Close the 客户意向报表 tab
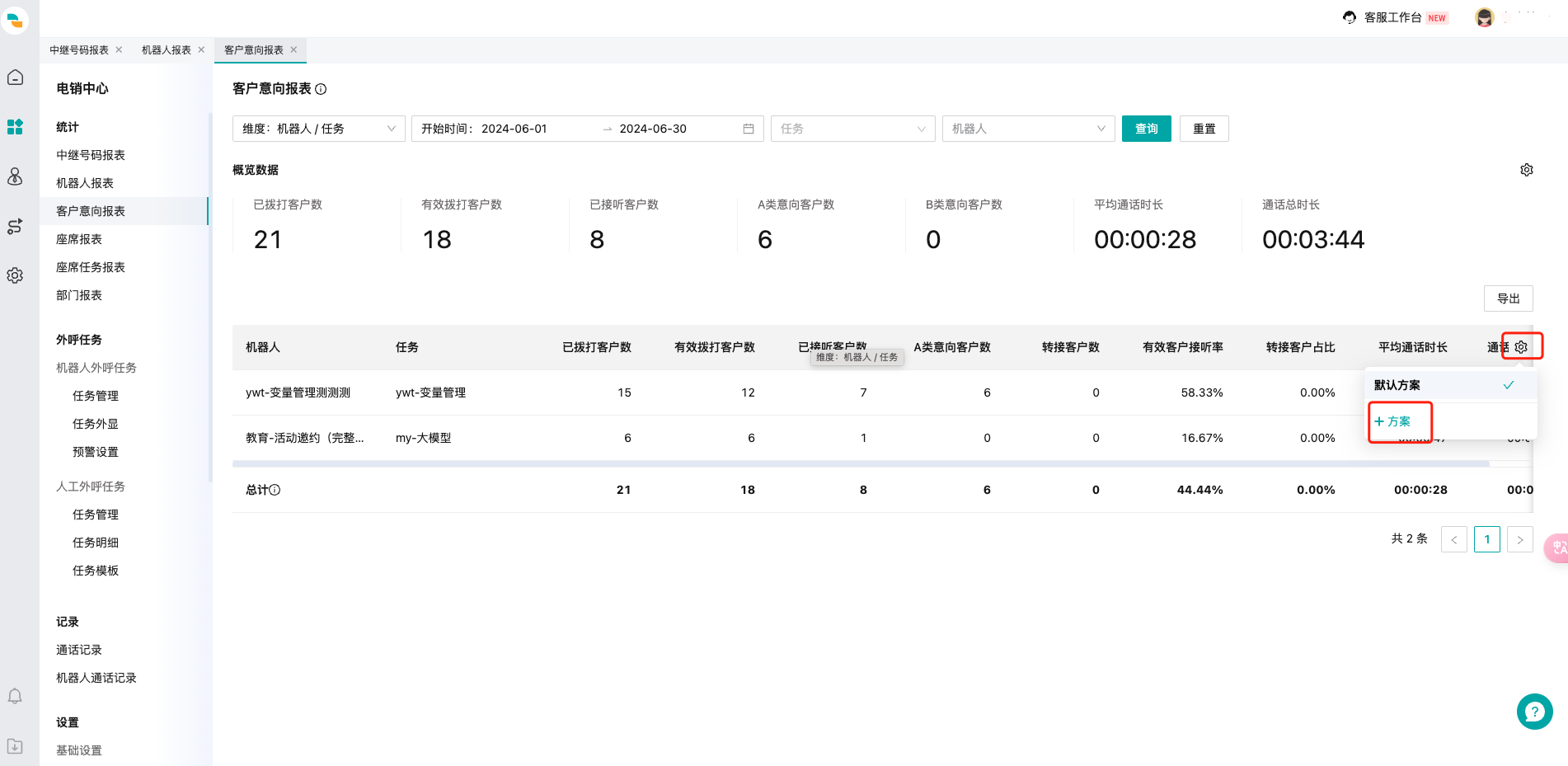The height and width of the screenshot is (766, 1568). point(293,49)
